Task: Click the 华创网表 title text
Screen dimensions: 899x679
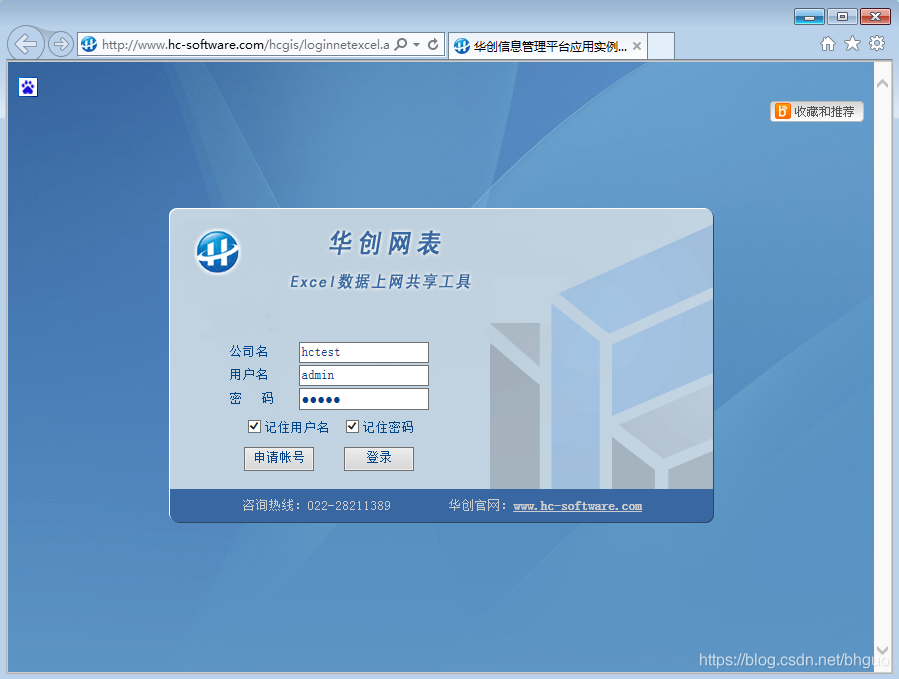Action: [385, 243]
